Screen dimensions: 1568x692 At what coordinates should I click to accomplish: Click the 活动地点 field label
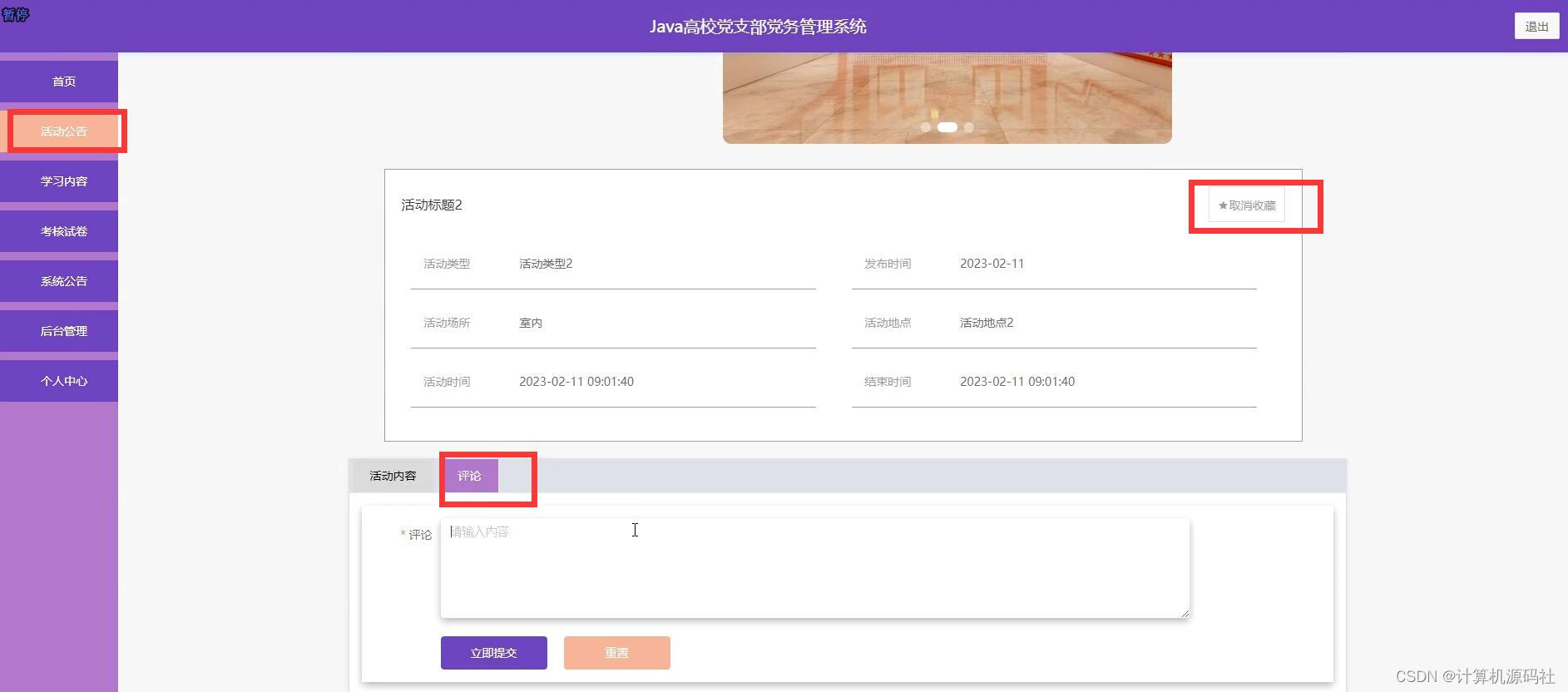[888, 323]
